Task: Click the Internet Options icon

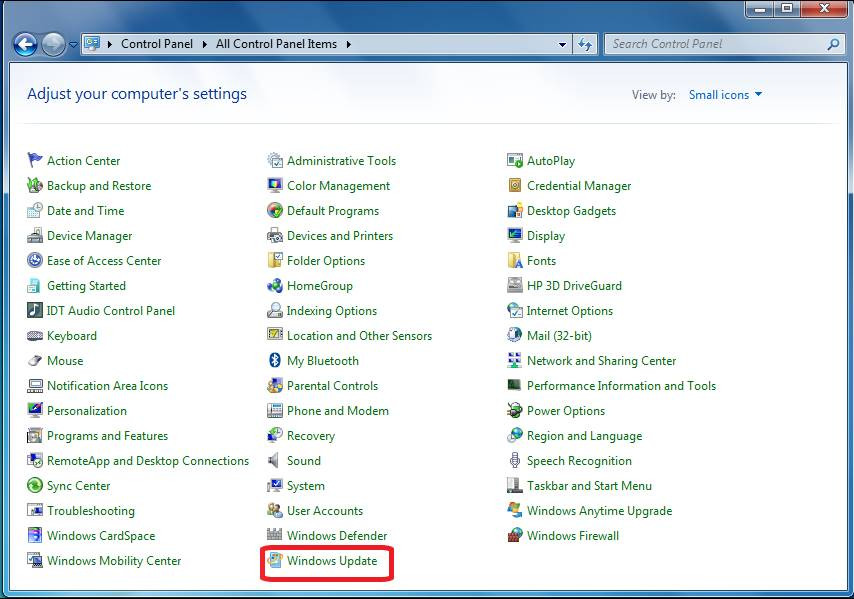Action: coord(515,310)
